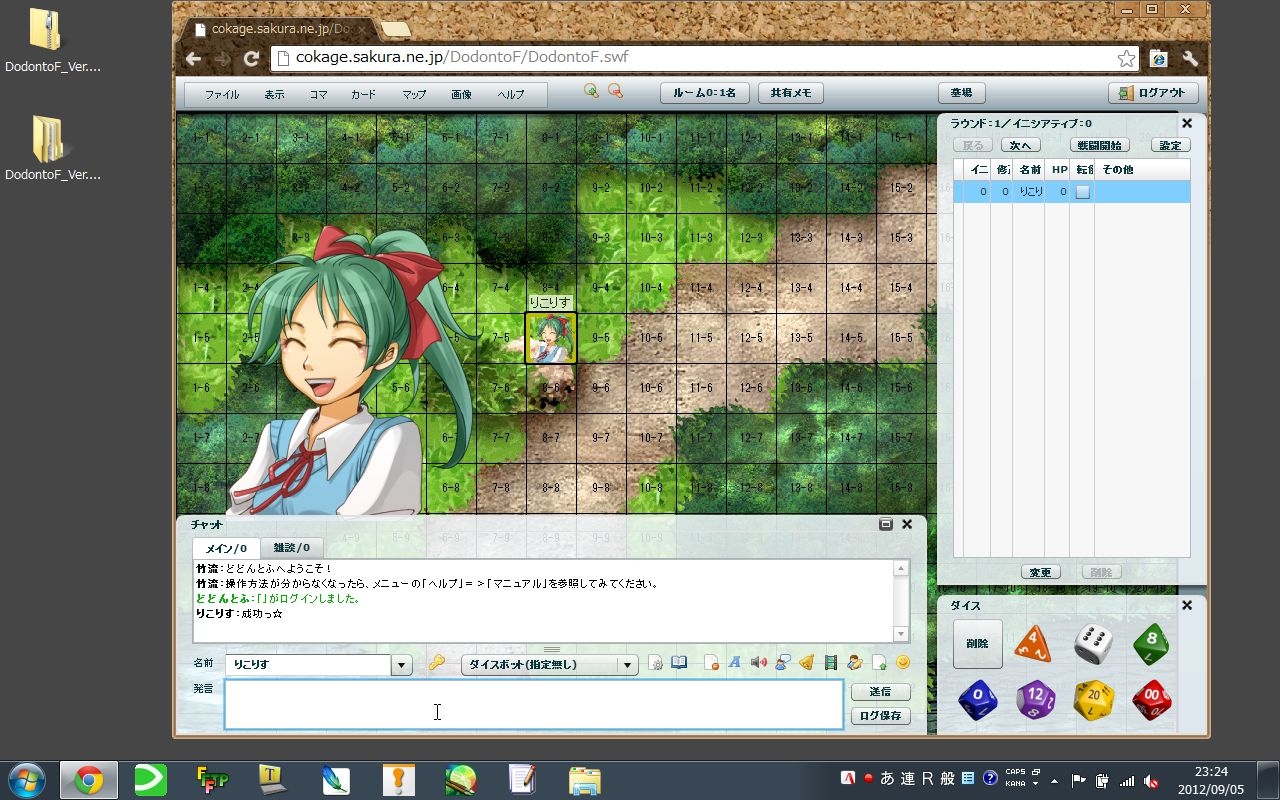Click the taskbar volume icon

point(1151,780)
